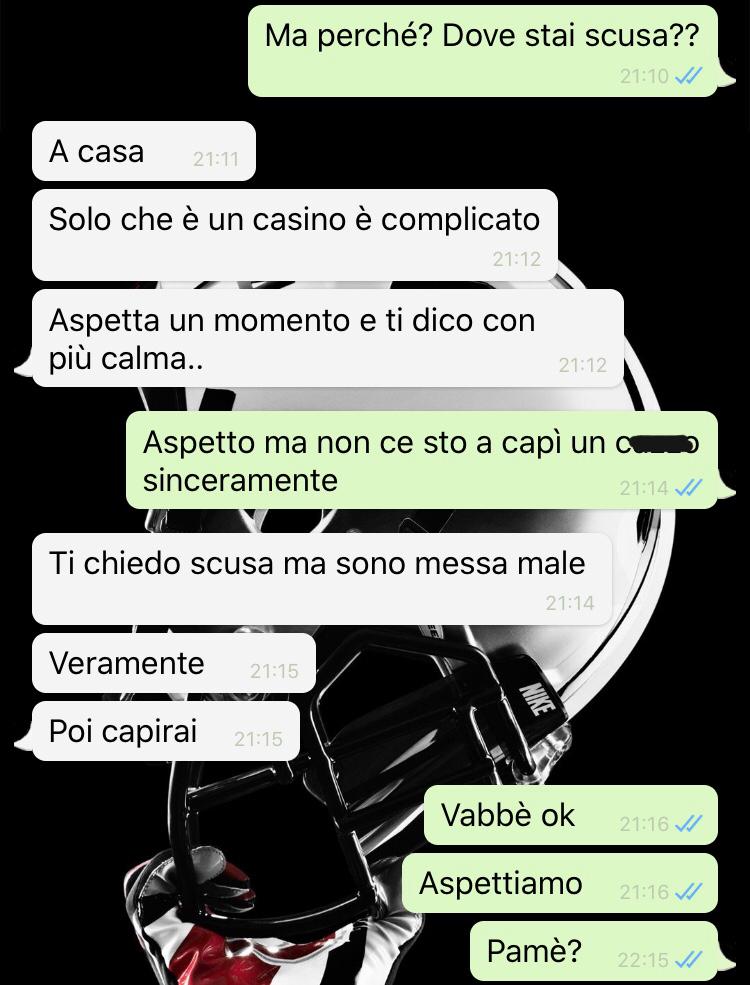This screenshot has width=750, height=985.
Task: Select the sent message "Aspetto ma non ce sto a capì"
Action: point(421,460)
